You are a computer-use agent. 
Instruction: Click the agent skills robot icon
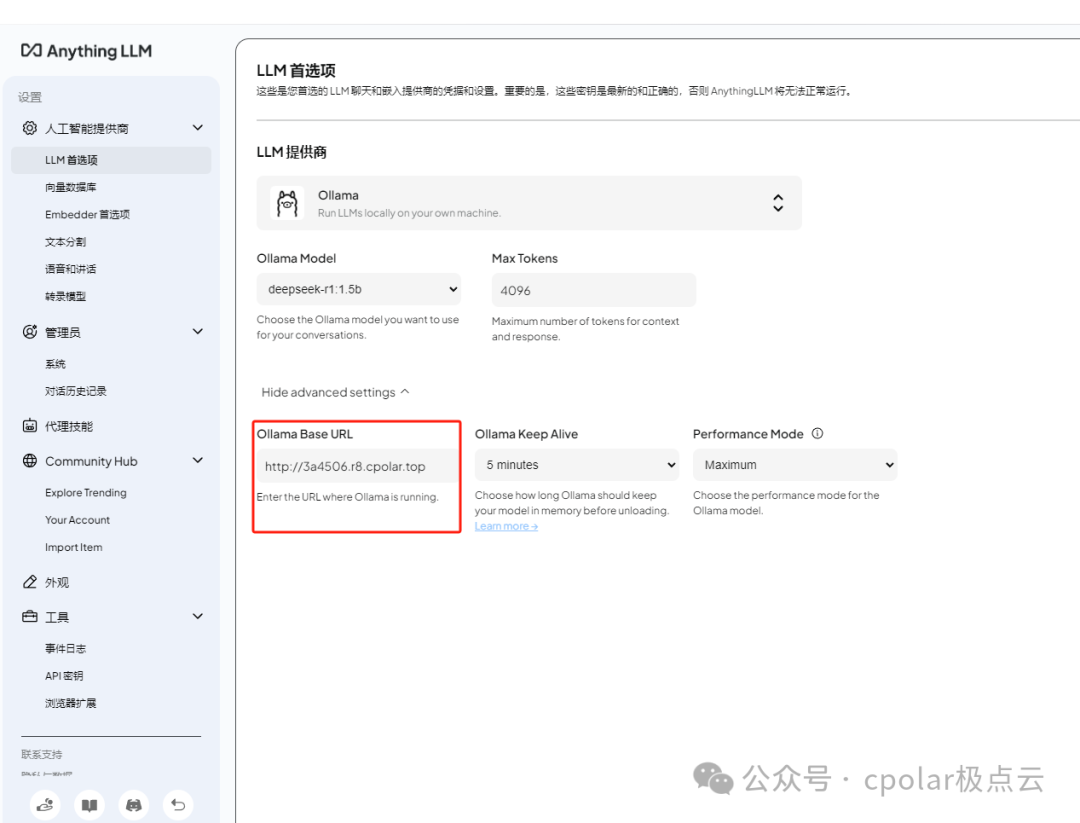(x=30, y=426)
